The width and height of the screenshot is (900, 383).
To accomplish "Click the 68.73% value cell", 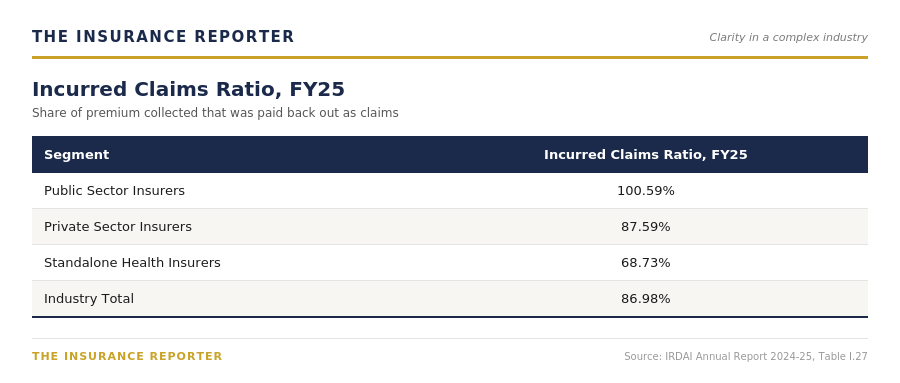I will pos(646,263).
